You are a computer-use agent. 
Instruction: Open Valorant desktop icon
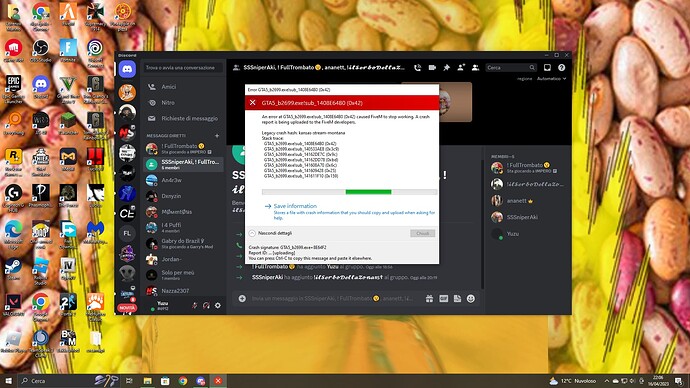point(14,305)
